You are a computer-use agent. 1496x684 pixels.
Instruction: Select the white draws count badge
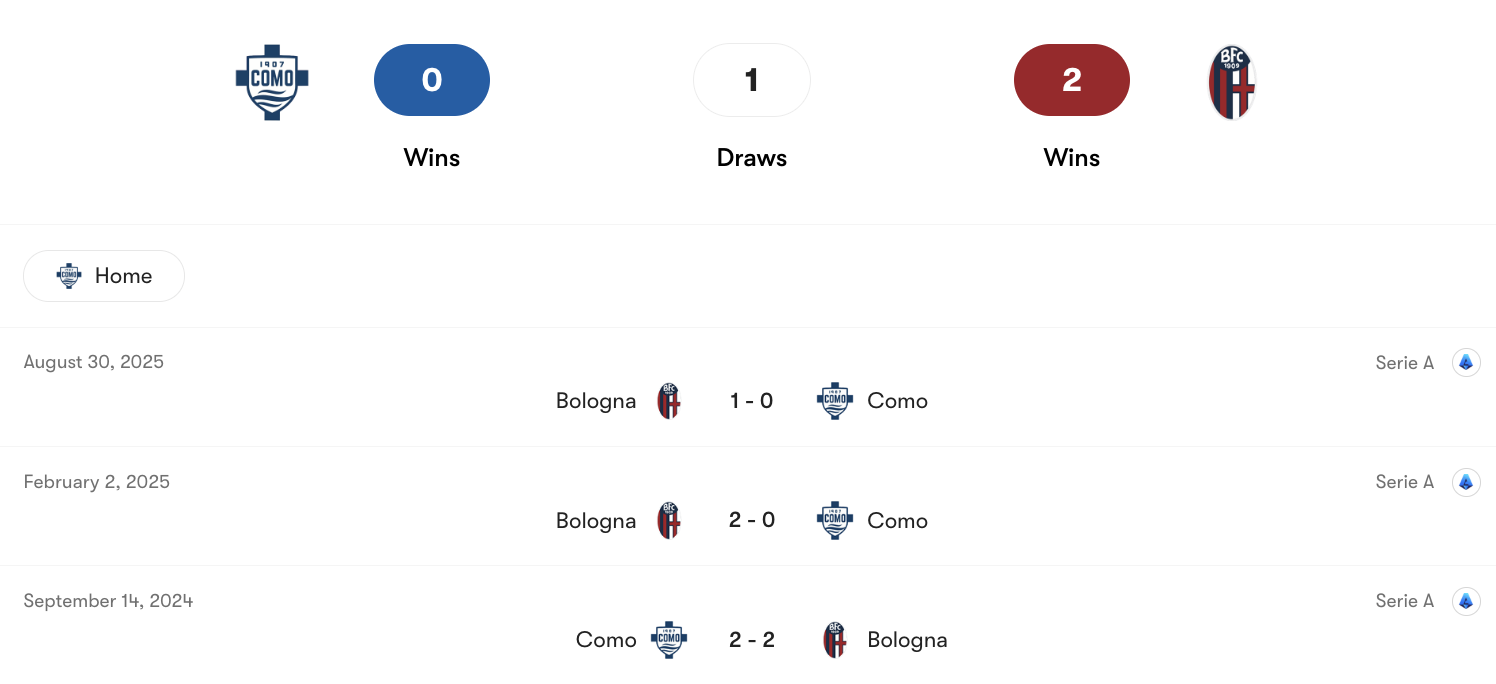(x=752, y=80)
